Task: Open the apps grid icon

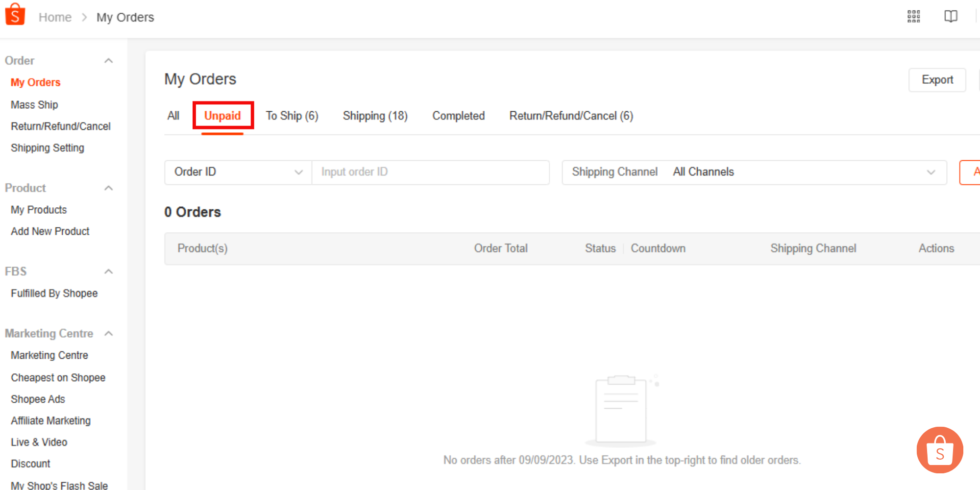Action: coord(914,17)
